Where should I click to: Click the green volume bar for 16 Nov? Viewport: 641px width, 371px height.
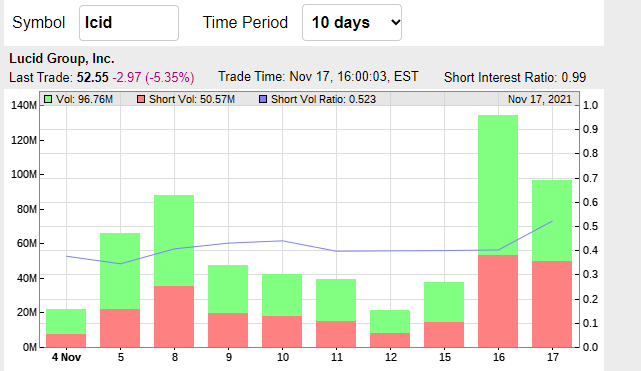[x=498, y=185]
